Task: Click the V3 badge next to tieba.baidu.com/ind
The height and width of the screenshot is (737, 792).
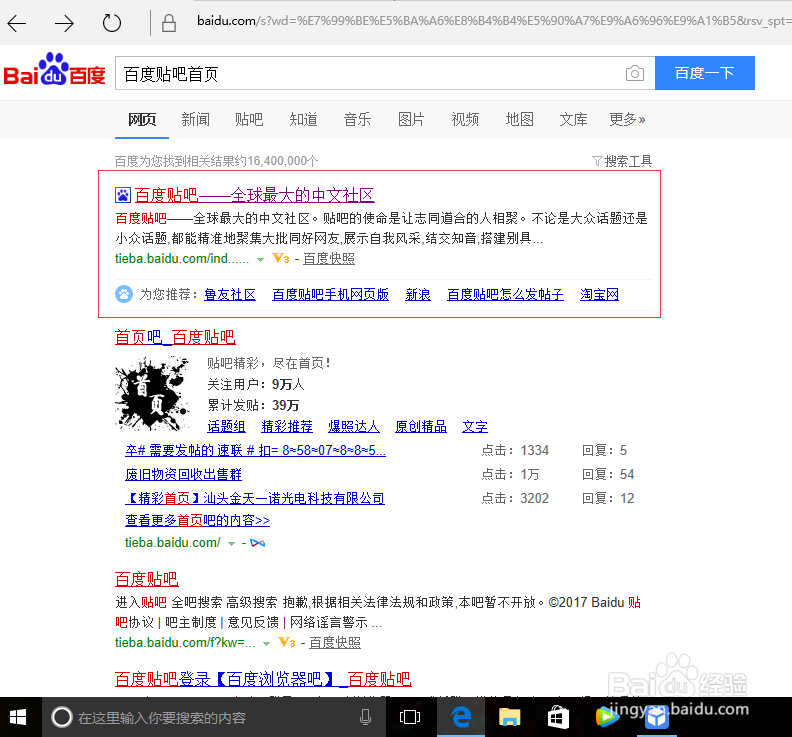Action: pos(281,259)
